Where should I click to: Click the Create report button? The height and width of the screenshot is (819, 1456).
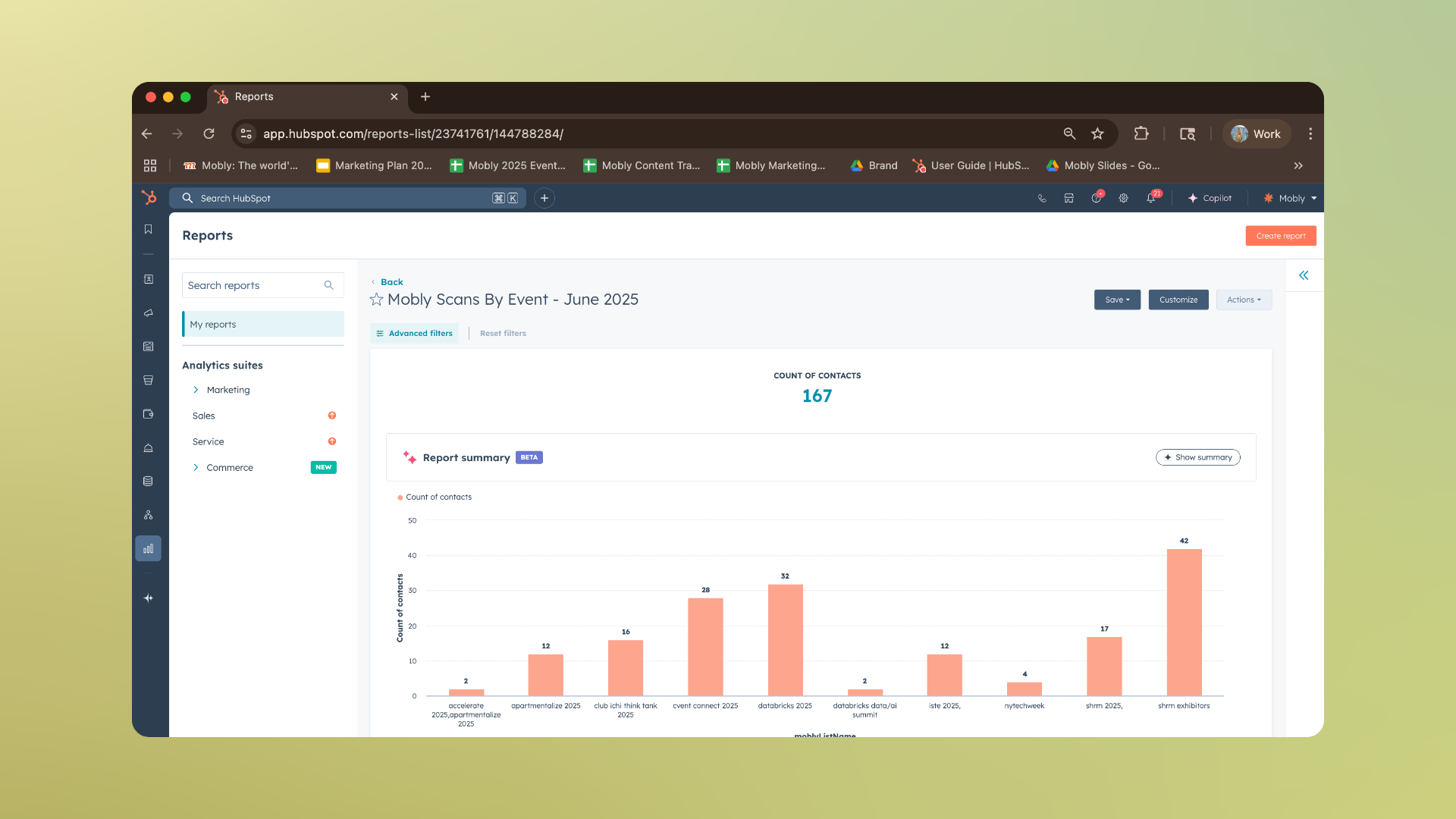[x=1280, y=236]
